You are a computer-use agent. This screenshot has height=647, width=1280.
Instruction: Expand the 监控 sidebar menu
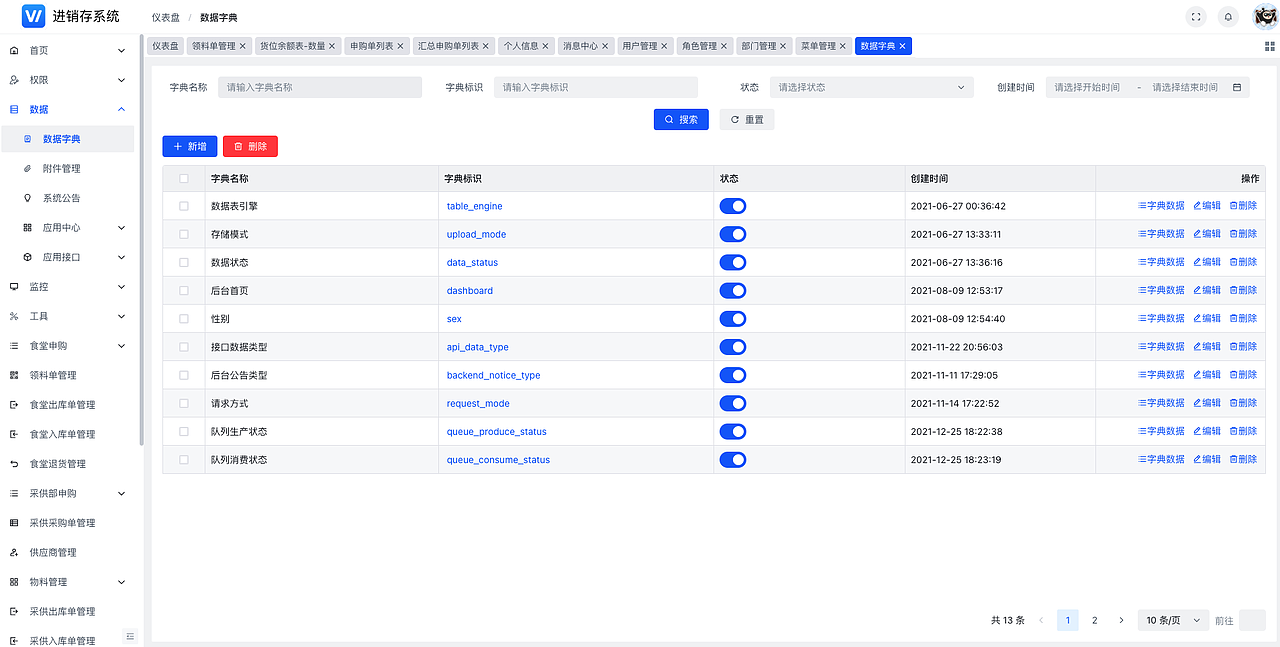point(67,286)
